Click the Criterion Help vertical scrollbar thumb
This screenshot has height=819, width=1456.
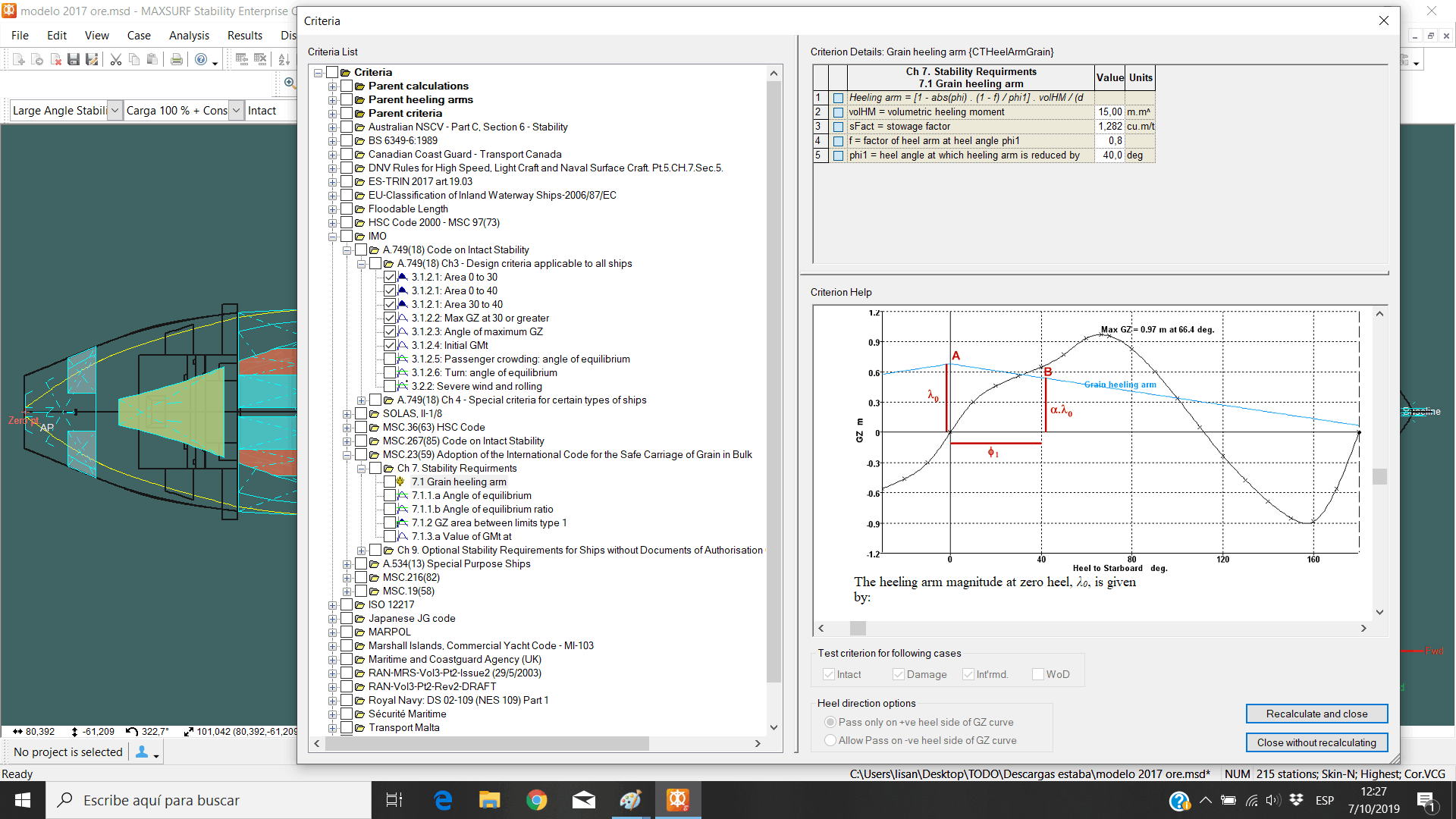(1380, 476)
